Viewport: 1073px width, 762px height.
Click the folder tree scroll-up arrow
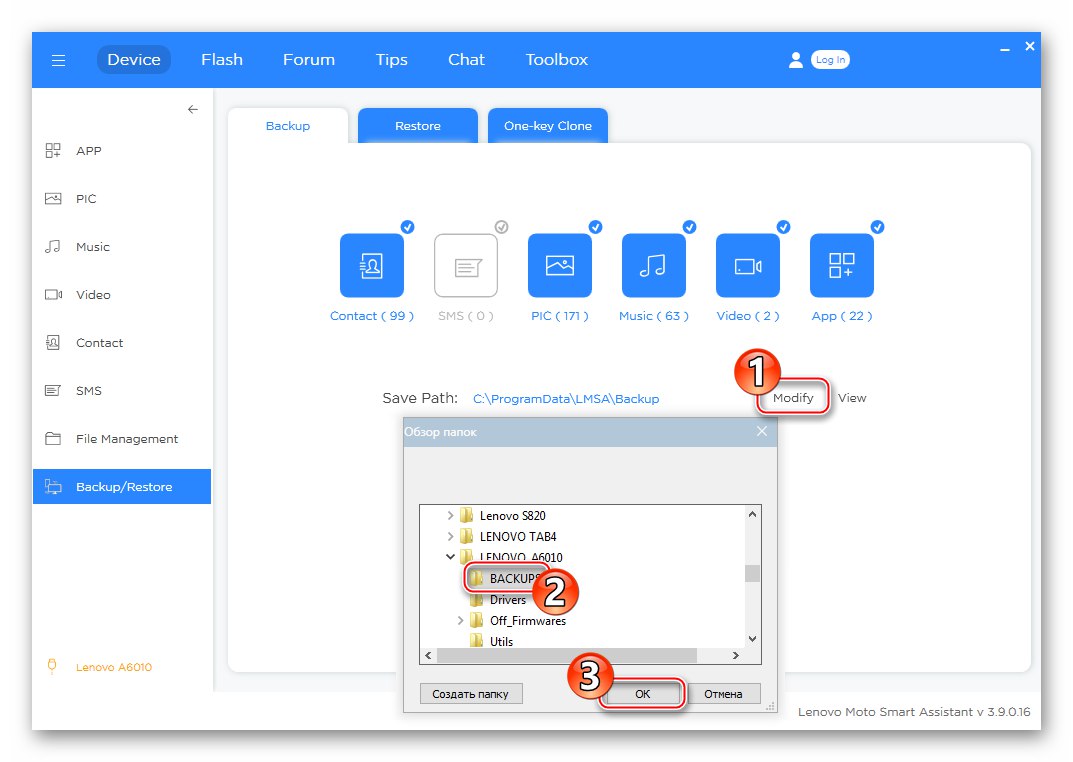click(x=752, y=514)
